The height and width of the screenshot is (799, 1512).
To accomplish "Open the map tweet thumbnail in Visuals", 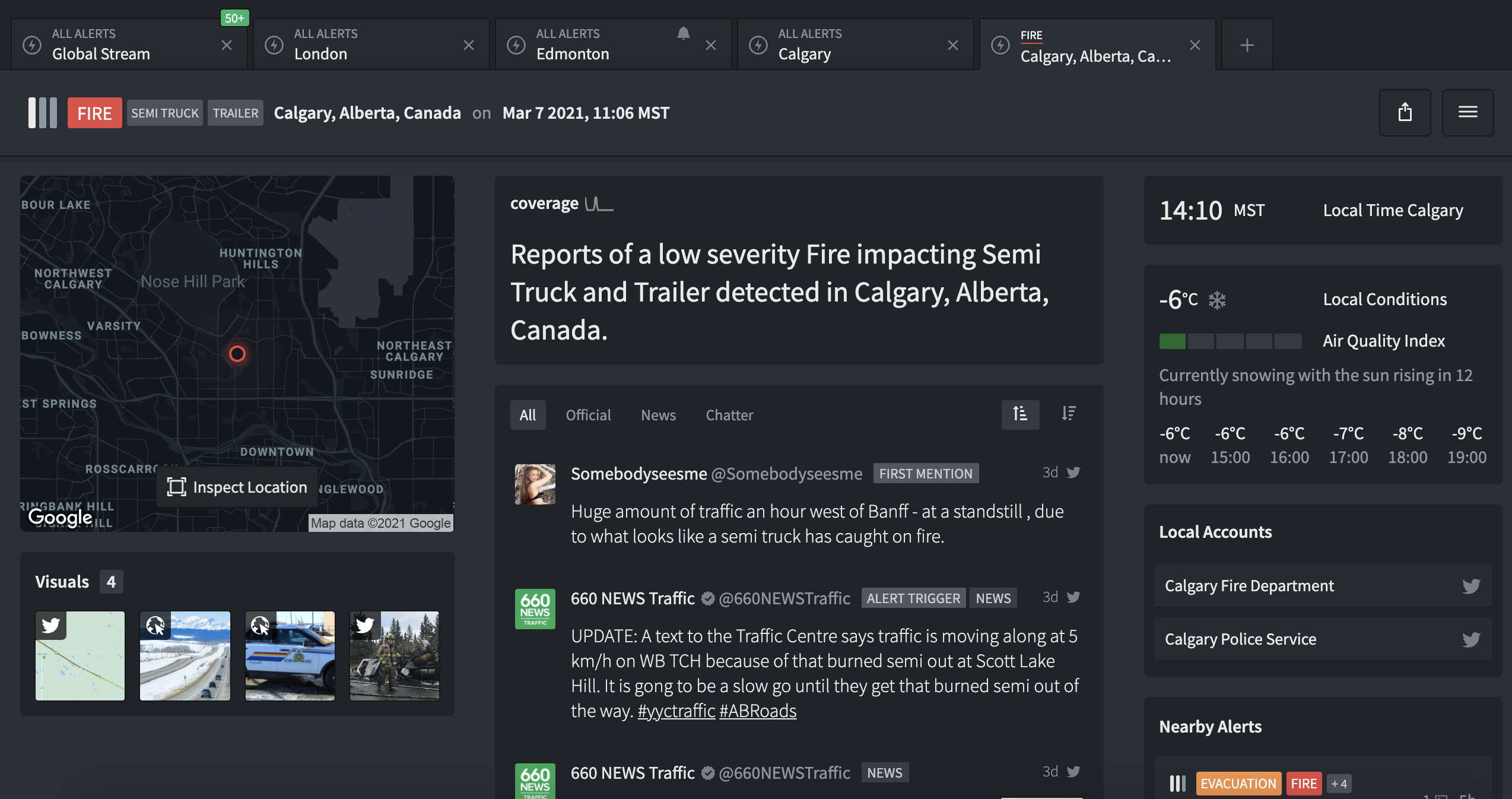I will pyautogui.click(x=80, y=655).
